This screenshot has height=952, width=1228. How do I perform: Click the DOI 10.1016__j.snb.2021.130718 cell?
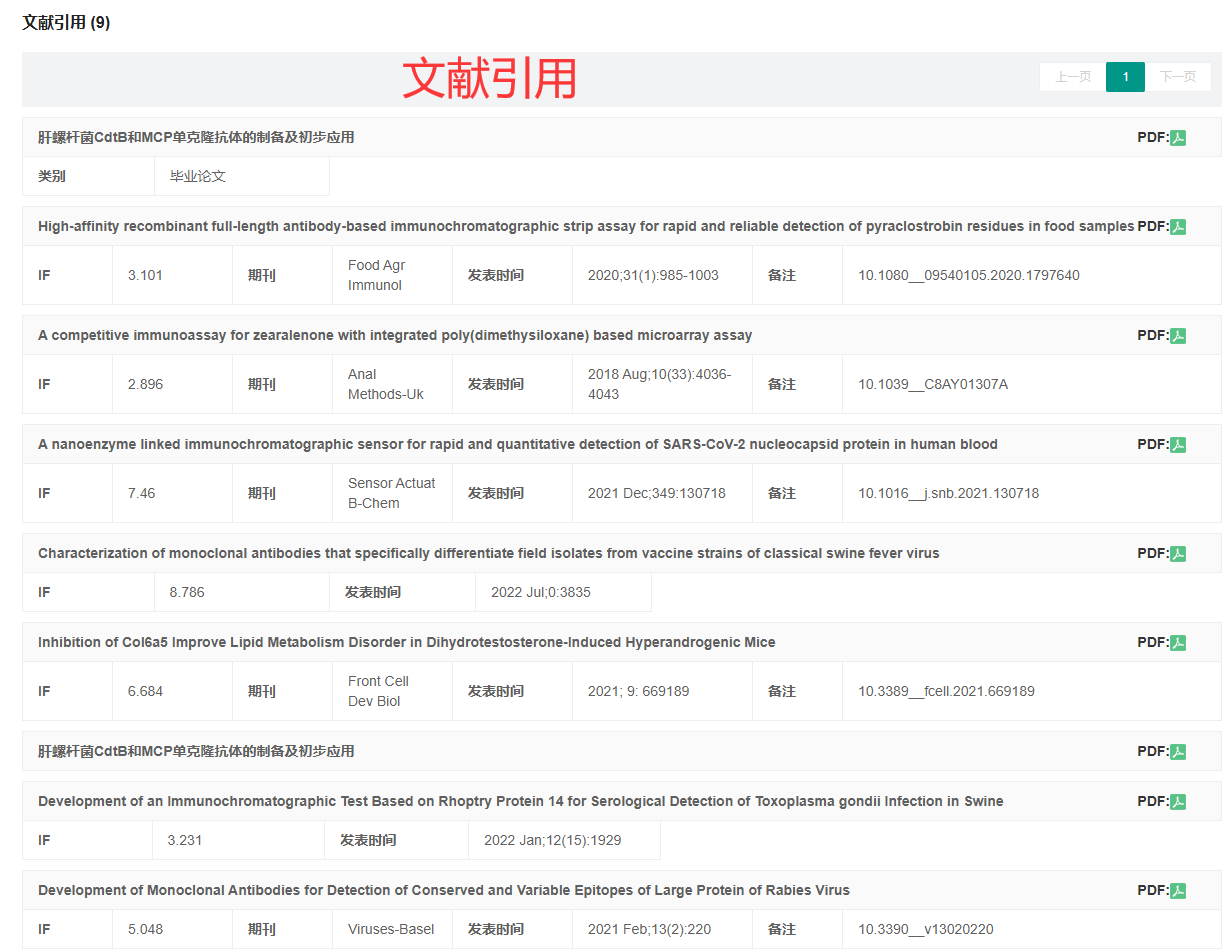click(948, 494)
